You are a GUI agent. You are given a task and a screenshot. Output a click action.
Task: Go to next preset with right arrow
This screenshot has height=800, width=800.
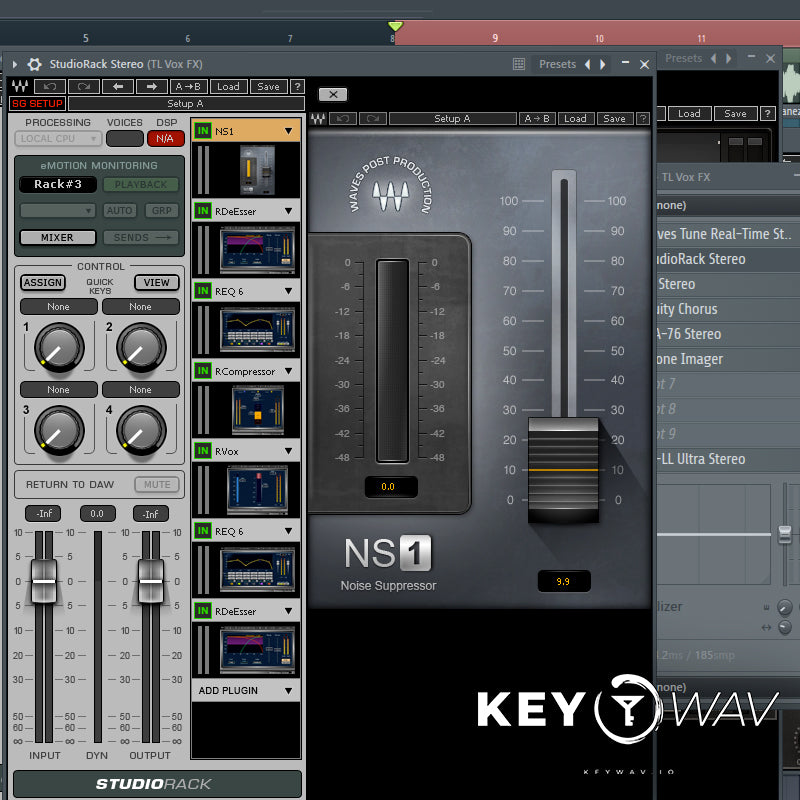pyautogui.click(x=151, y=87)
